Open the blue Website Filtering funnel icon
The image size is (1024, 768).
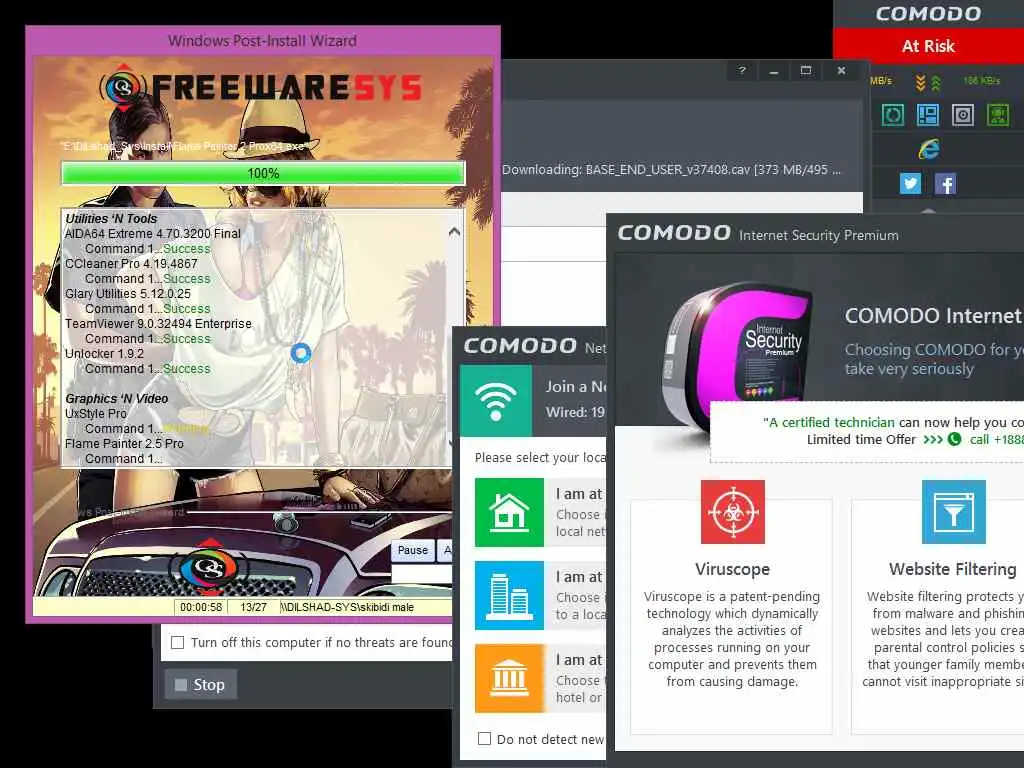953,512
